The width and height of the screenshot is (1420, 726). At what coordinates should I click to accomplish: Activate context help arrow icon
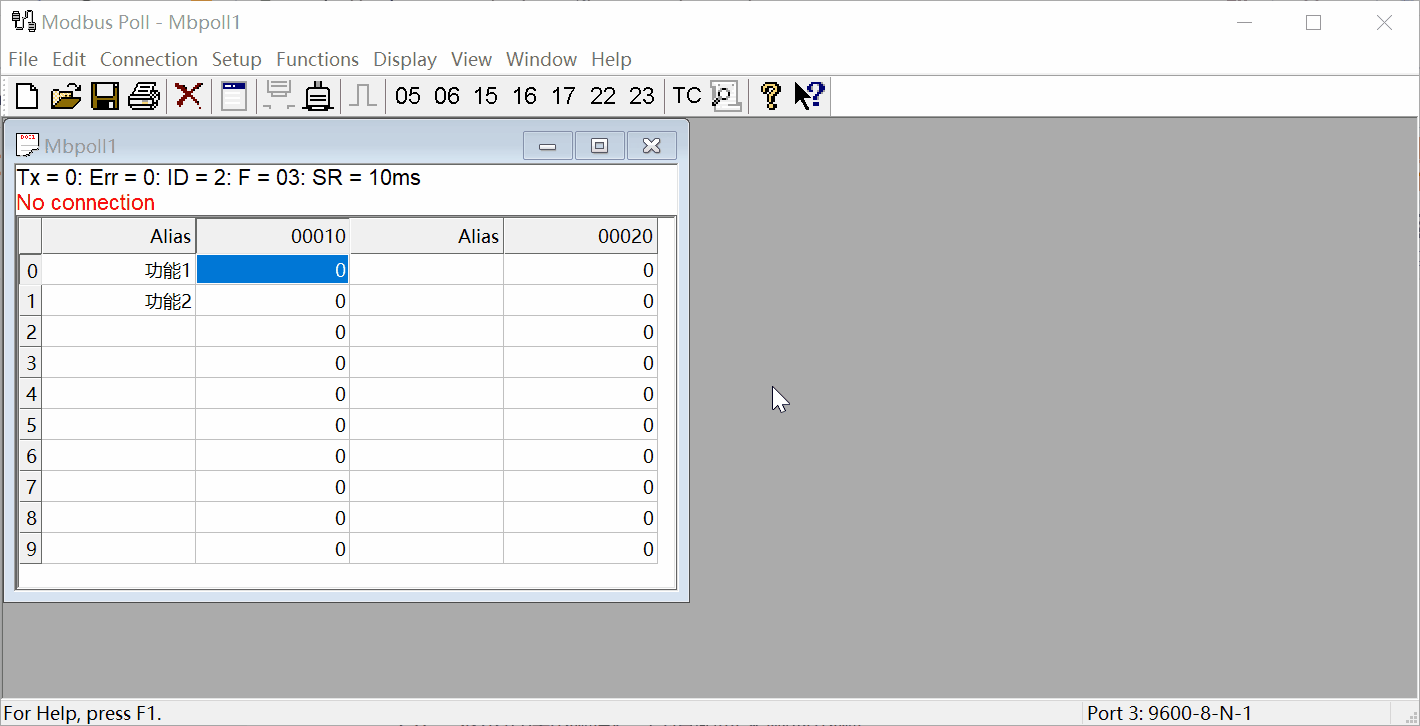[809, 96]
